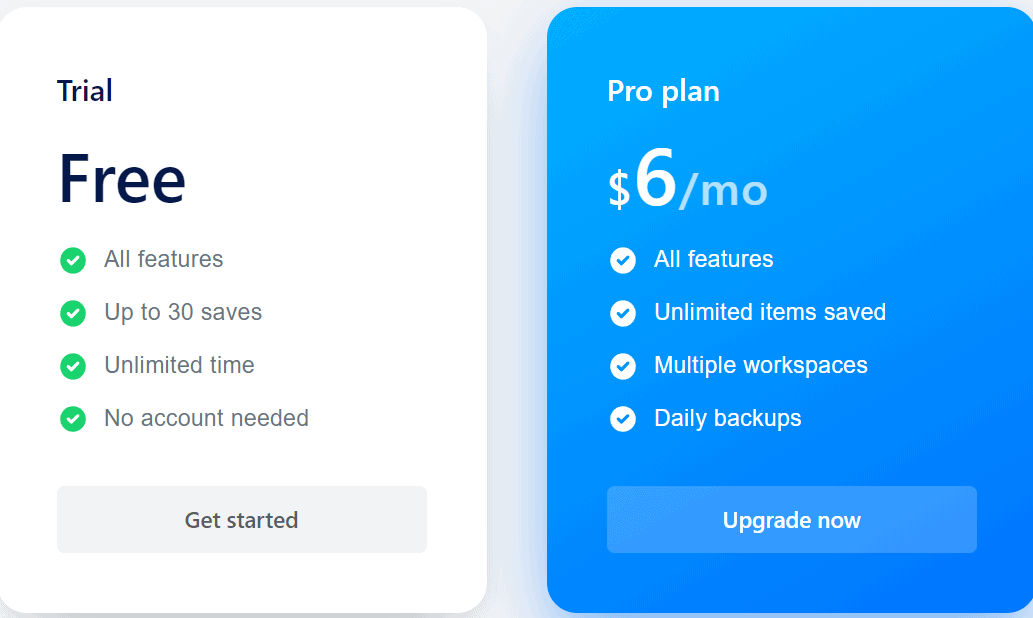Select the Trial plan heading
Viewport: 1033px width, 618px height.
coord(85,91)
